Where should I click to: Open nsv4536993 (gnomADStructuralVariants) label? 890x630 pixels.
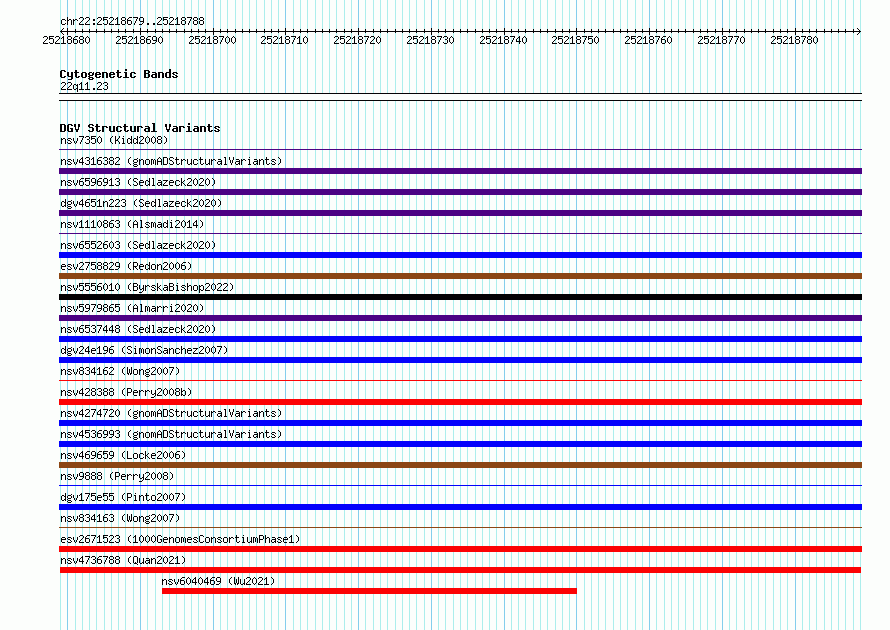pos(171,434)
